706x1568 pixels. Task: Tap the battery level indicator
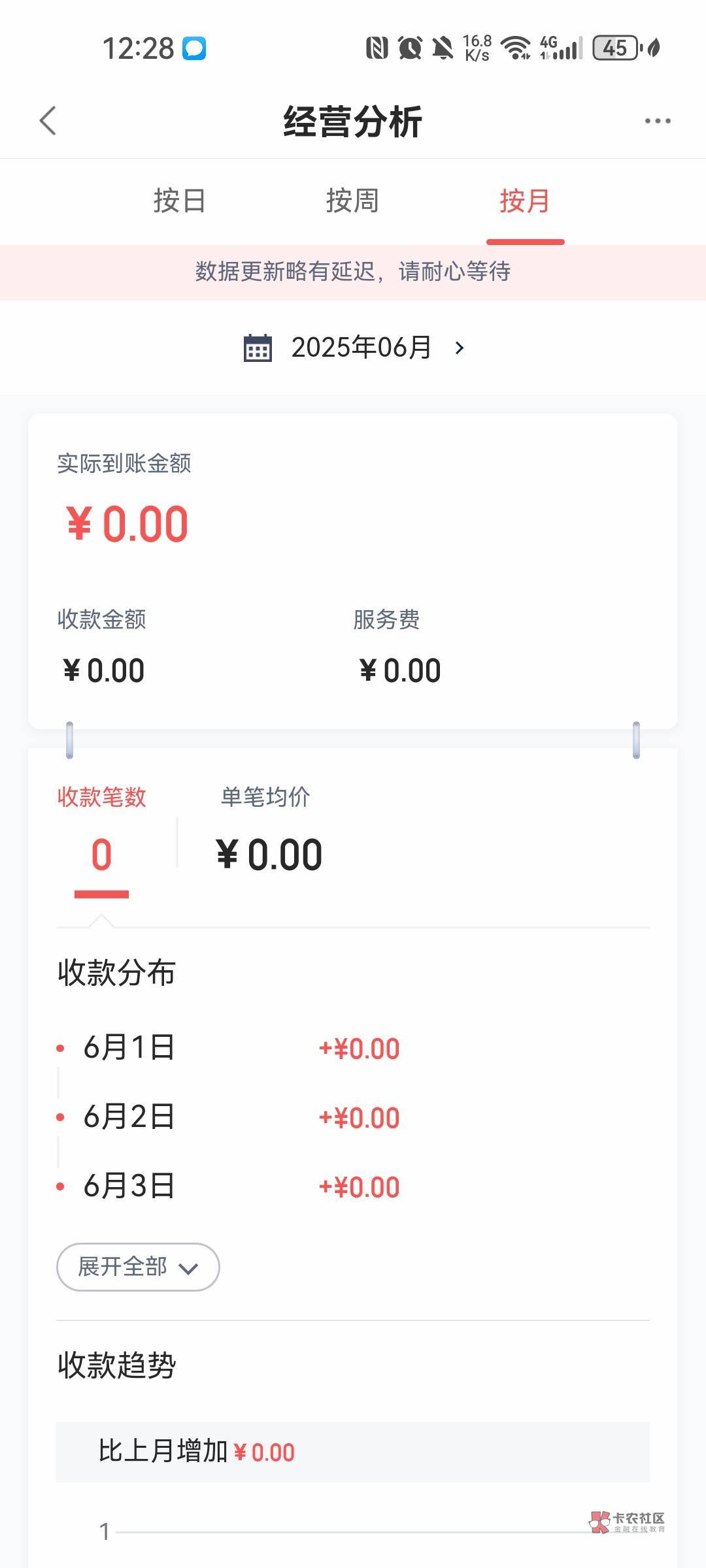(x=615, y=48)
